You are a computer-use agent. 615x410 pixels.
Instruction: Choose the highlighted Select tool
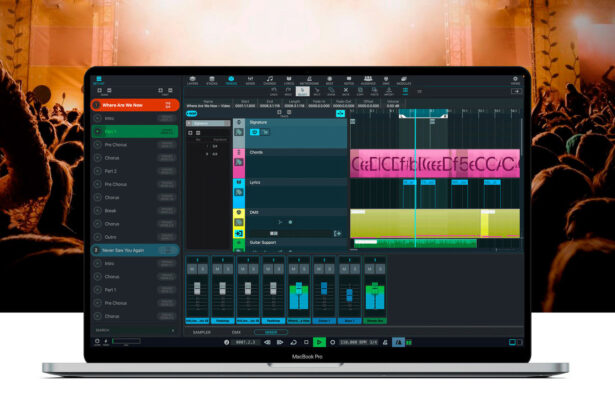(302, 92)
